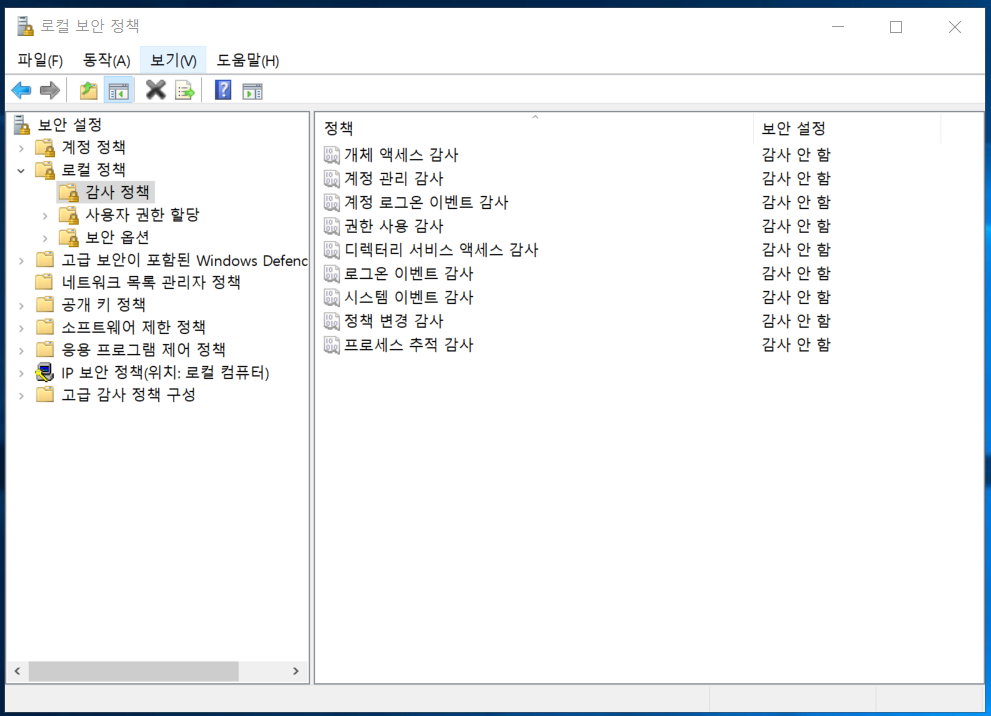Image resolution: width=991 pixels, height=716 pixels.
Task: Open the 도움말(H) menu
Action: point(248,60)
